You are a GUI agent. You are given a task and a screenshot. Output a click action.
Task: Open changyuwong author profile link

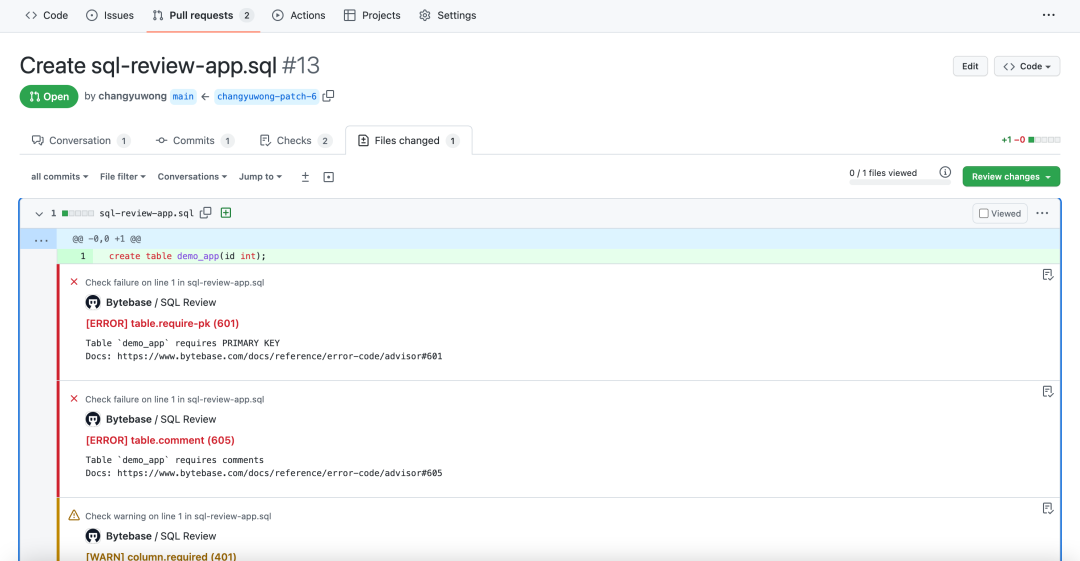pos(132,96)
